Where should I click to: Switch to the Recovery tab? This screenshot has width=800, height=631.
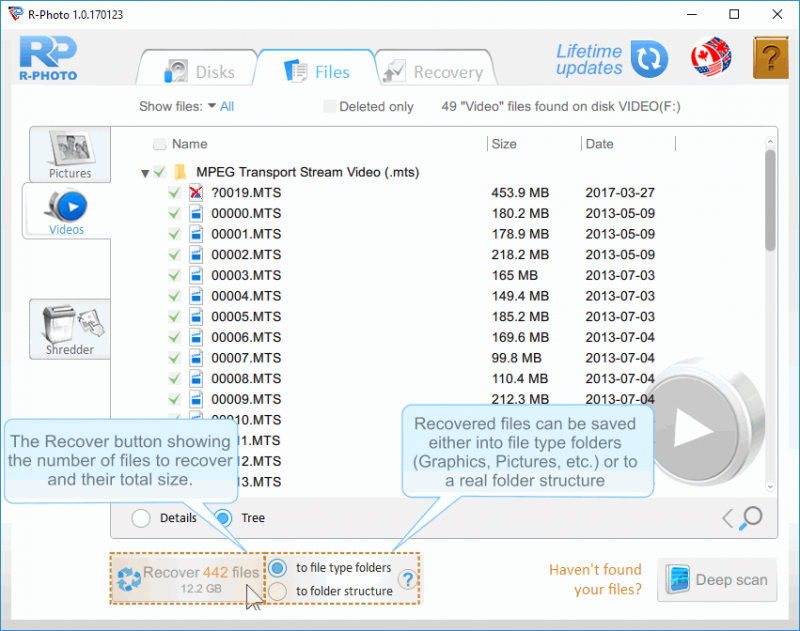435,72
